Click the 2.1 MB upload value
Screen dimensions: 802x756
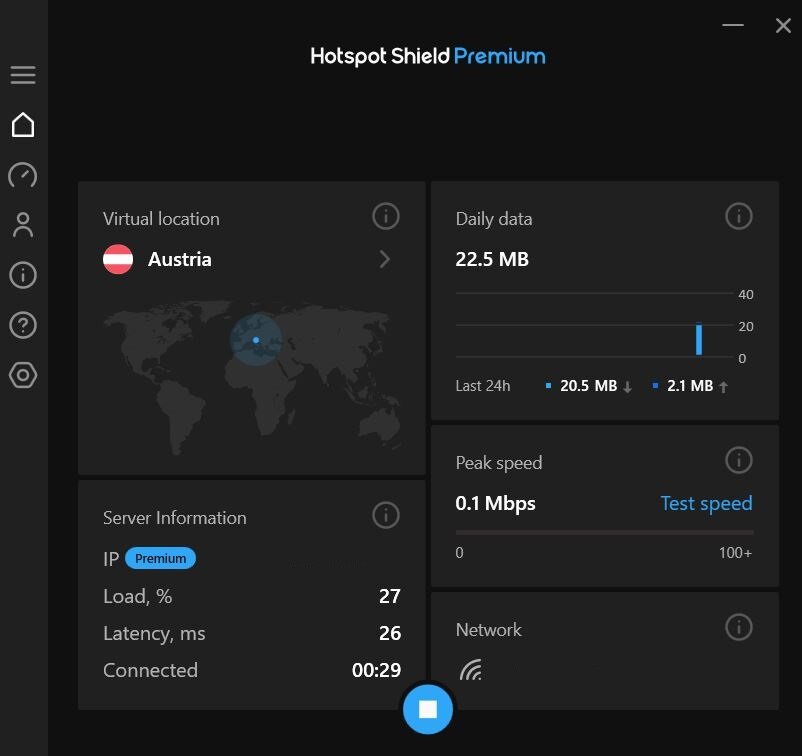(690, 386)
